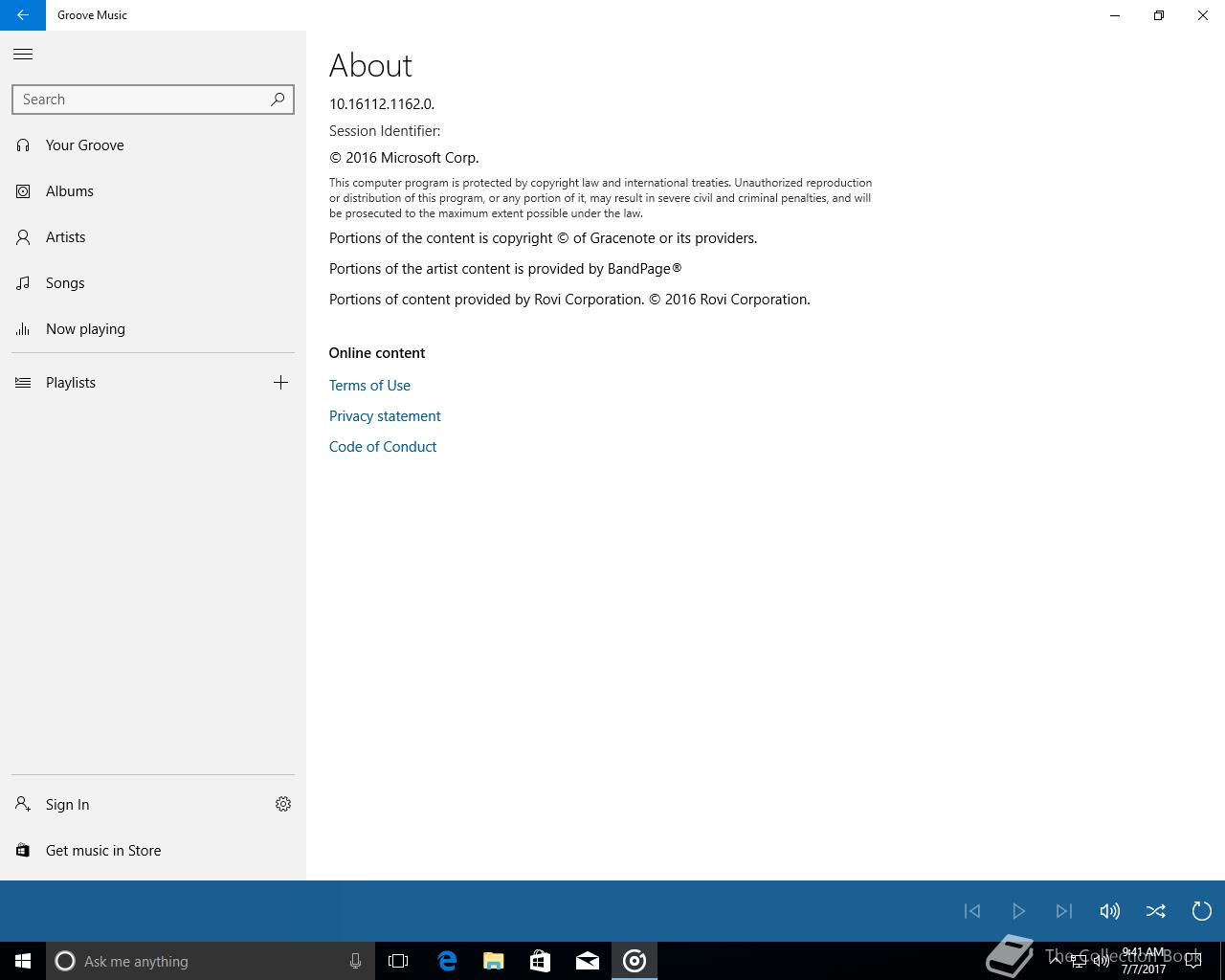
Task: Open the Songs view
Action: pos(153,283)
